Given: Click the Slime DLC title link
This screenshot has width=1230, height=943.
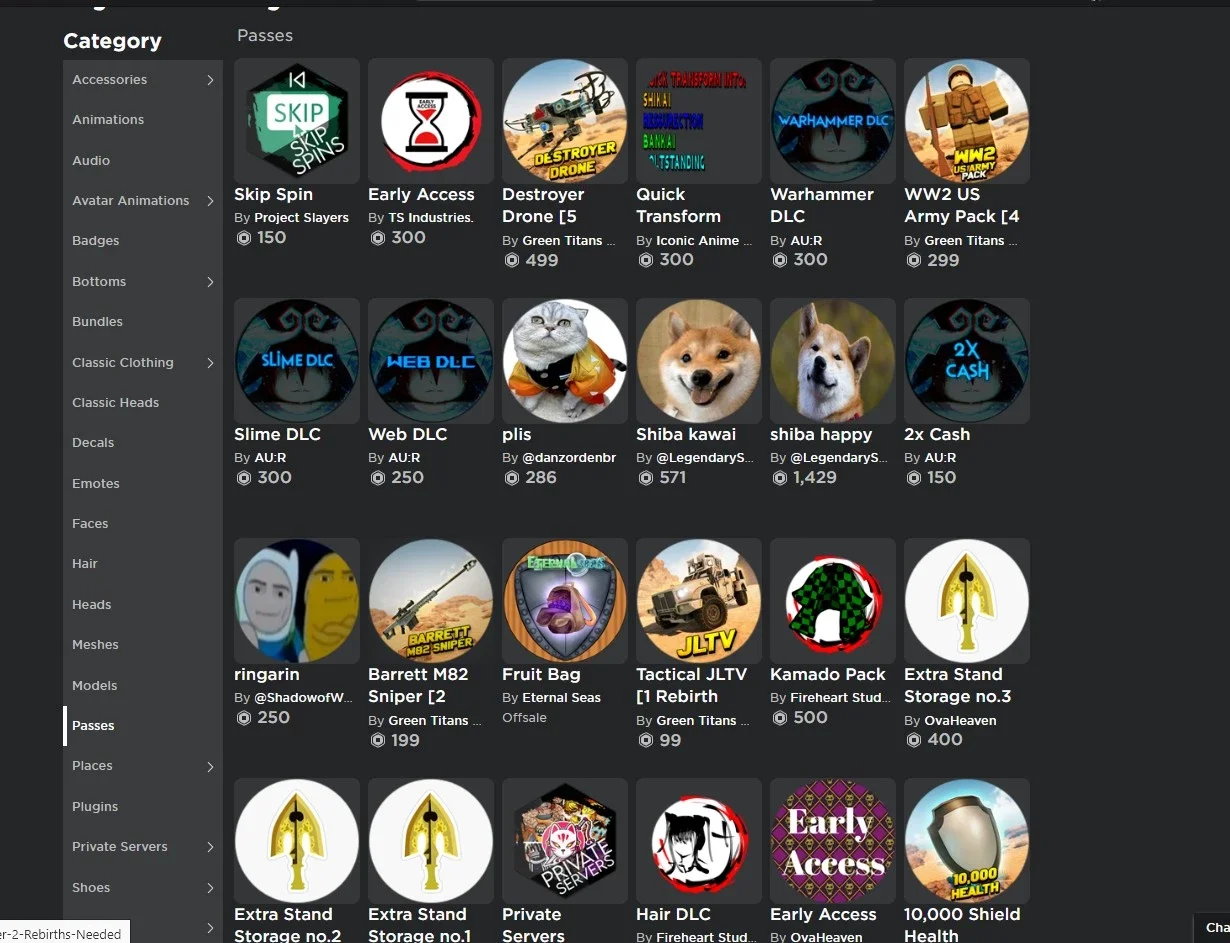Looking at the screenshot, I should coord(277,435).
